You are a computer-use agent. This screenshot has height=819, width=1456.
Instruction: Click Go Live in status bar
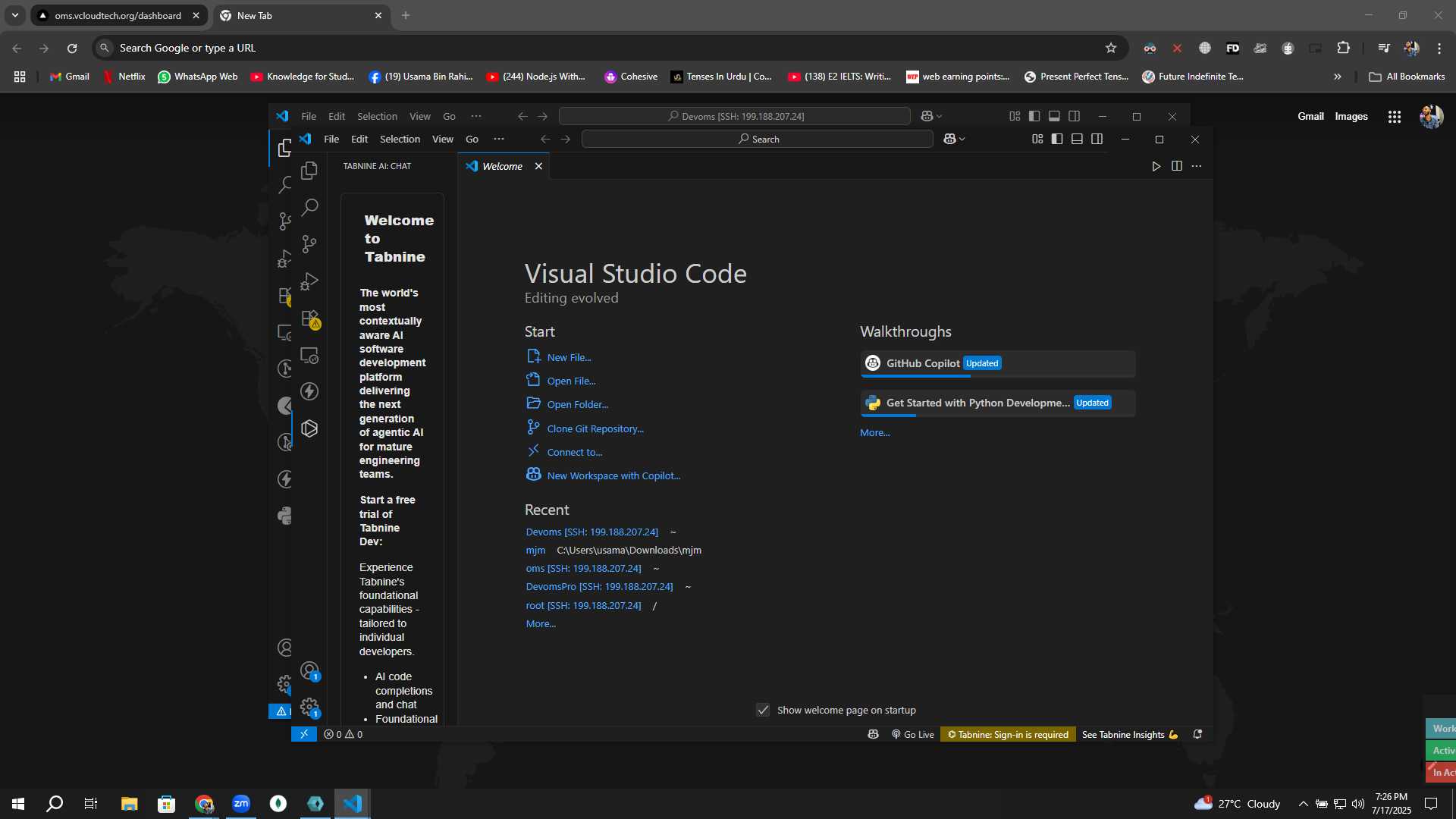[913, 734]
